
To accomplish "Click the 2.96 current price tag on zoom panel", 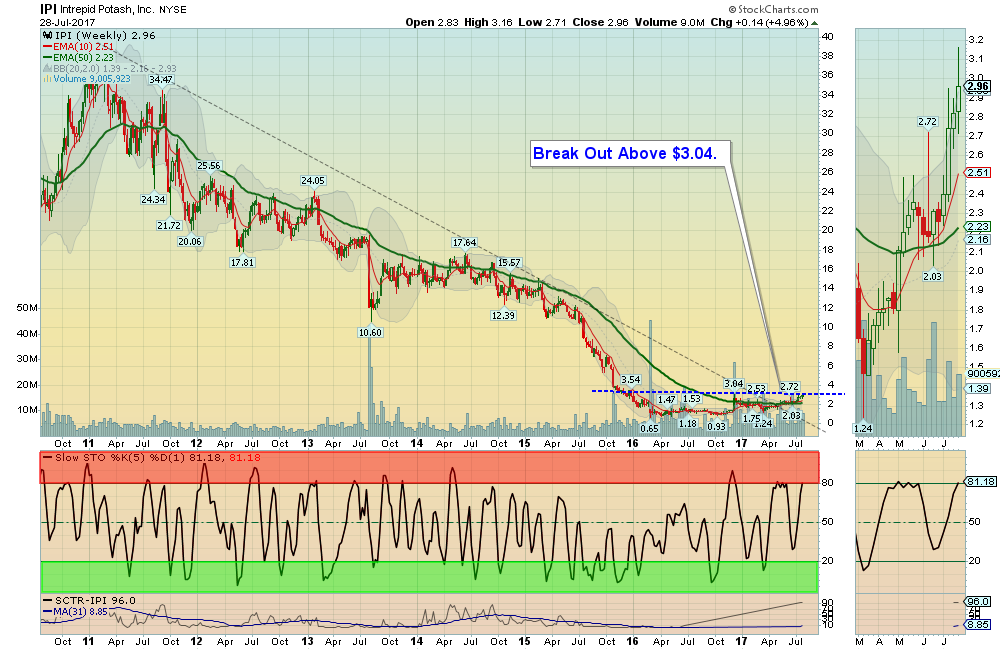I will (x=978, y=86).
